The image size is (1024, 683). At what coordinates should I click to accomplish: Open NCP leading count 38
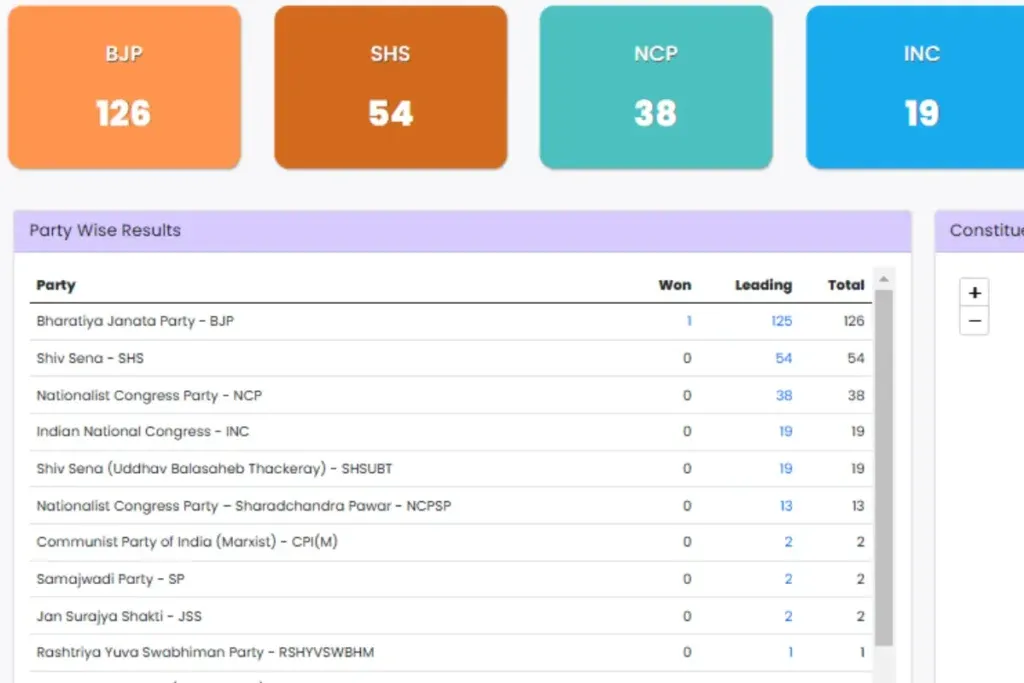[784, 396]
